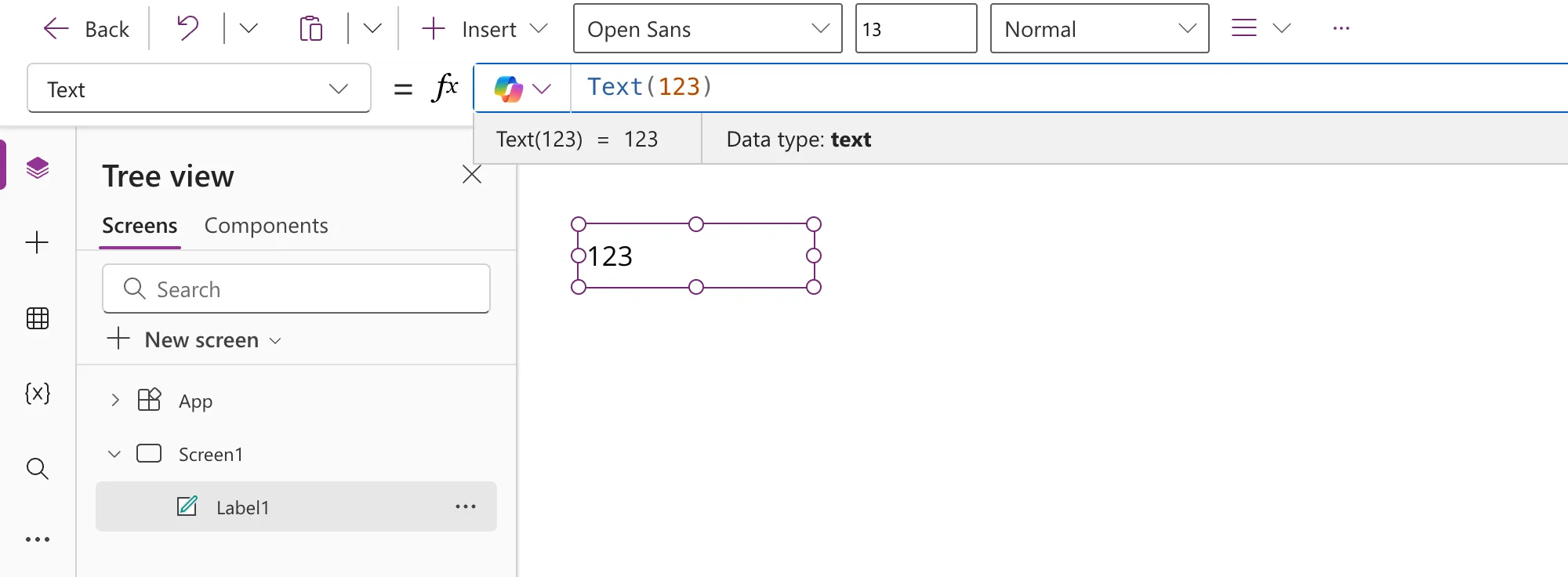The height and width of the screenshot is (577, 1568).
Task: Click the text alignment icon
Action: click(1244, 28)
